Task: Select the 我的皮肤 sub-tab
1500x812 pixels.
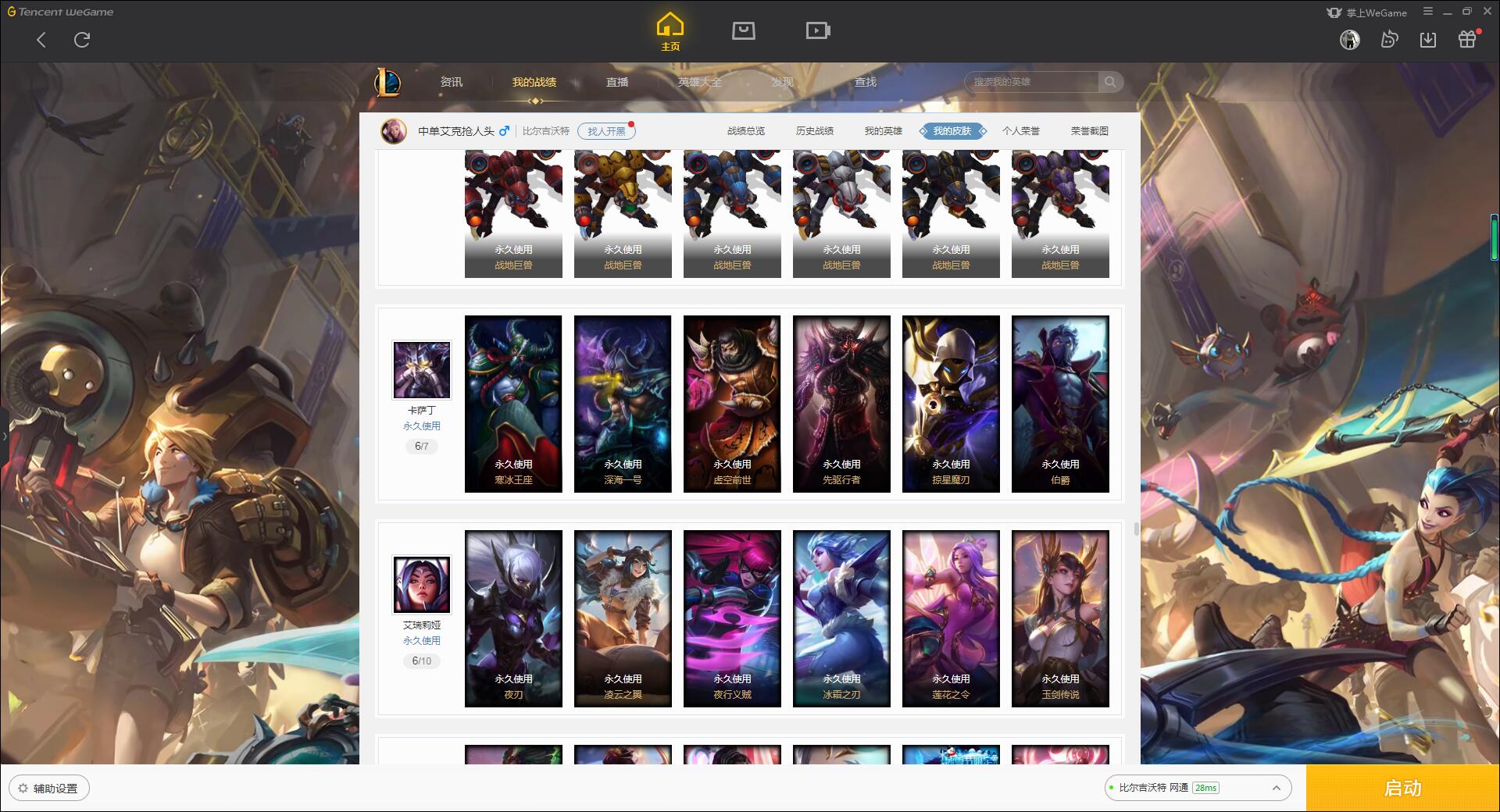Action: [x=952, y=131]
